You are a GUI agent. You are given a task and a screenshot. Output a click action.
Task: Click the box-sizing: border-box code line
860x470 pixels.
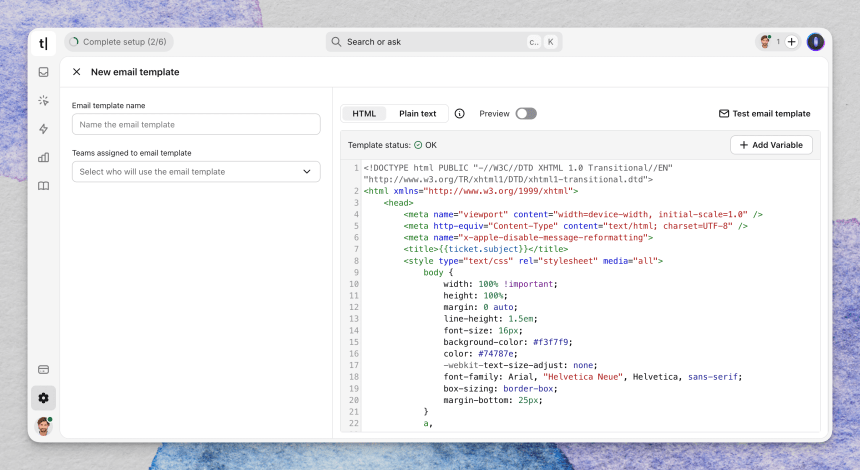click(x=500, y=389)
